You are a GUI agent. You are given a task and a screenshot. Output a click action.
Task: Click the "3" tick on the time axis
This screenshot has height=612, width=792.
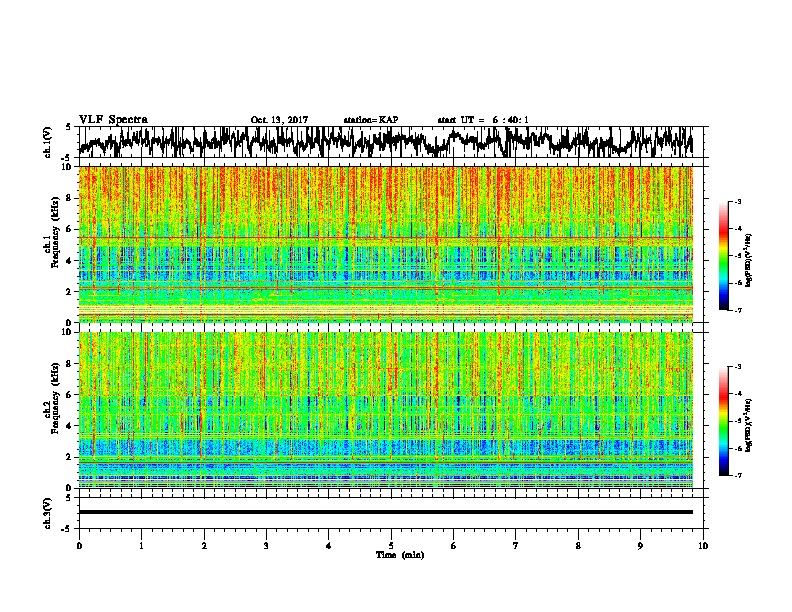pos(266,546)
